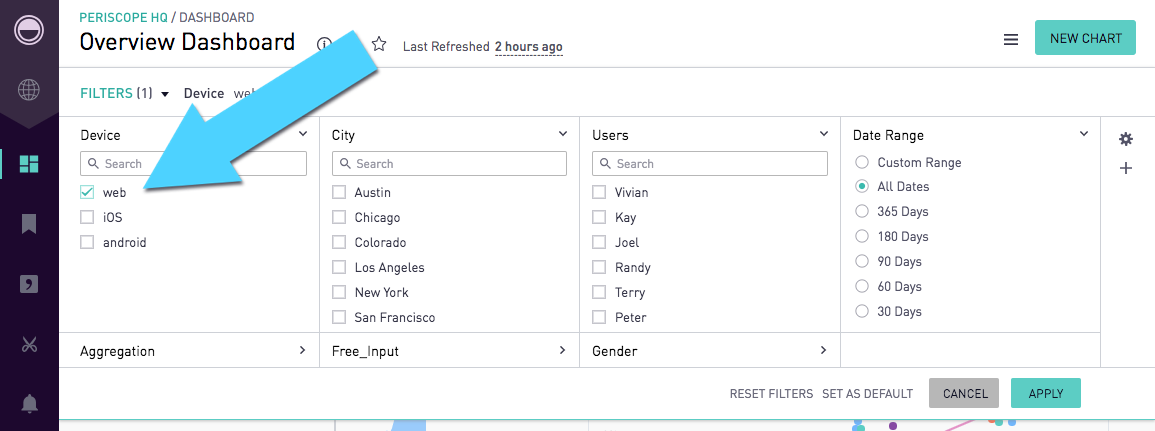Add a new filter with plus icon
Image resolution: width=1155 pixels, height=431 pixels.
[1126, 169]
